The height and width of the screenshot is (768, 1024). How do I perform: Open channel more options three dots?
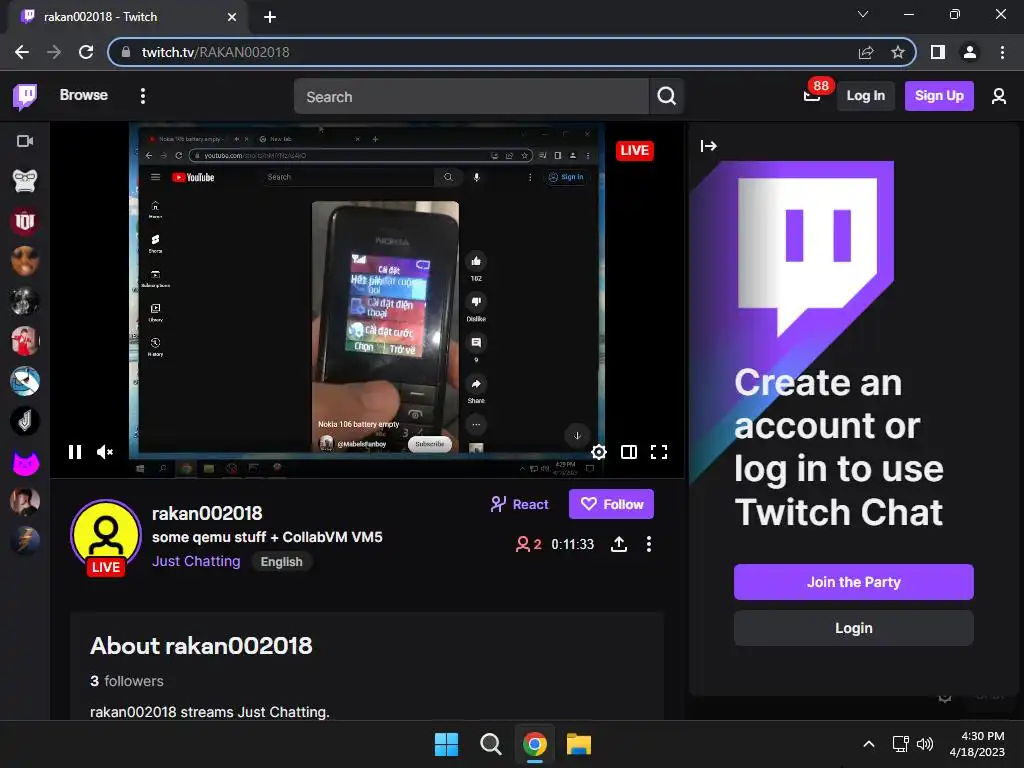(x=648, y=544)
